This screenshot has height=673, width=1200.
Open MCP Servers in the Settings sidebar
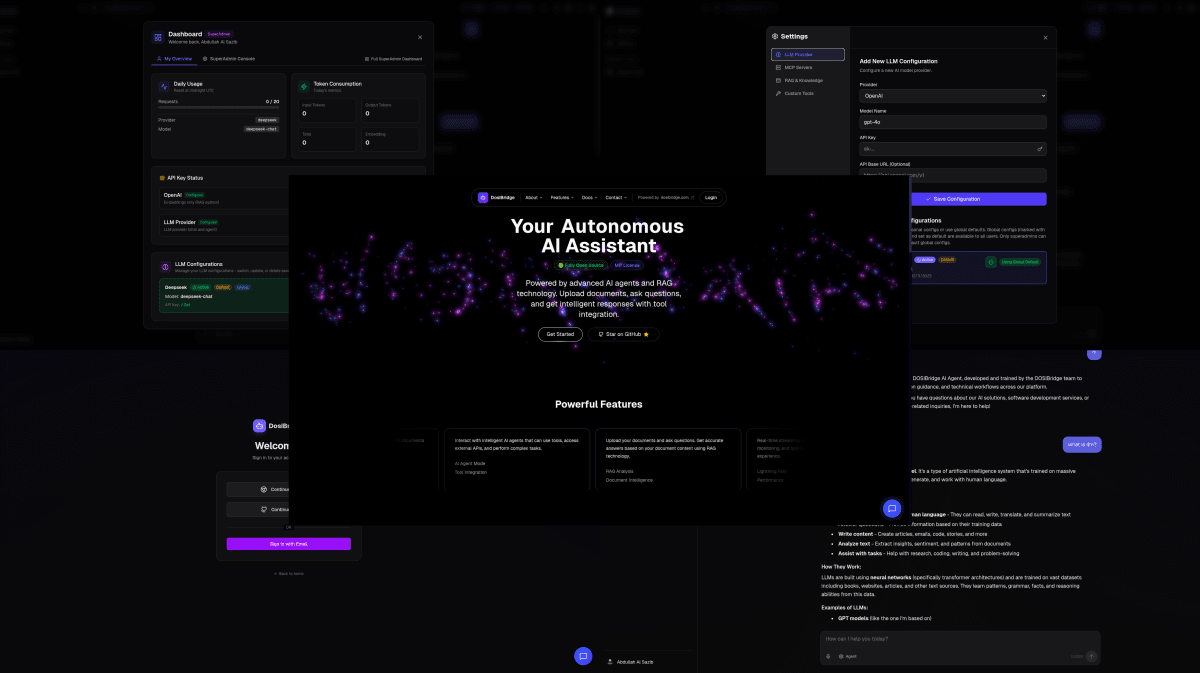tap(807, 67)
